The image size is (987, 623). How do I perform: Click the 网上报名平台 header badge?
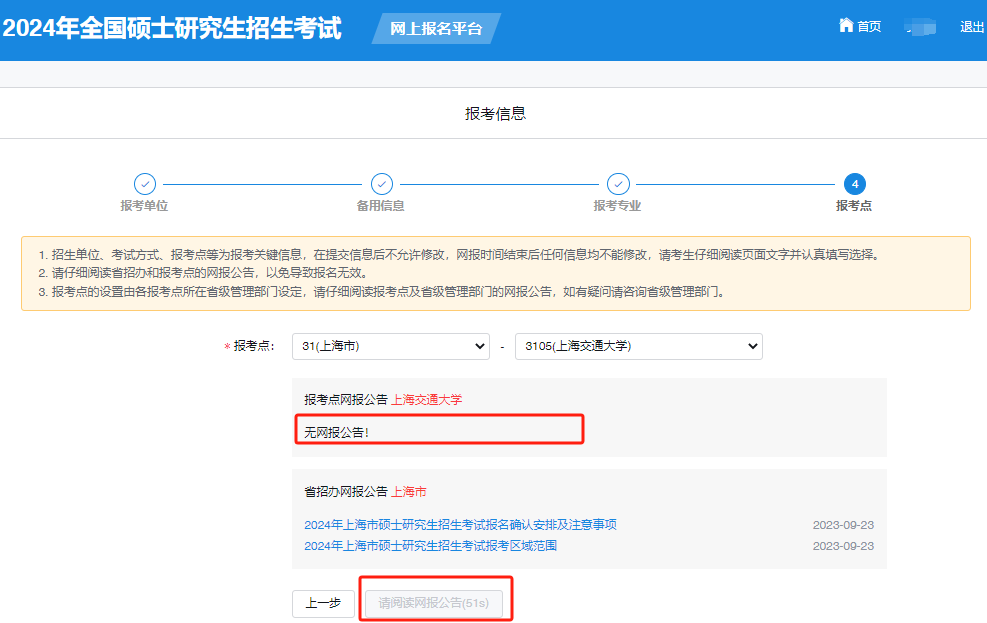click(435, 29)
